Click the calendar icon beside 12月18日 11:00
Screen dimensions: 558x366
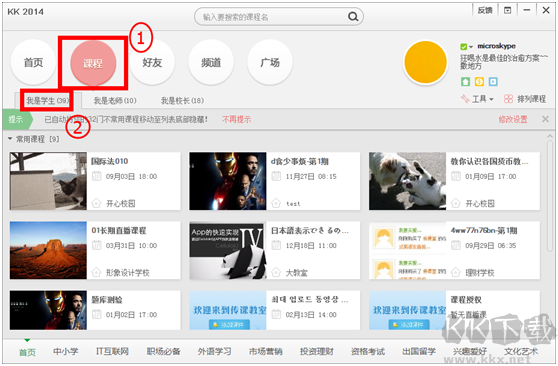tap(276, 245)
